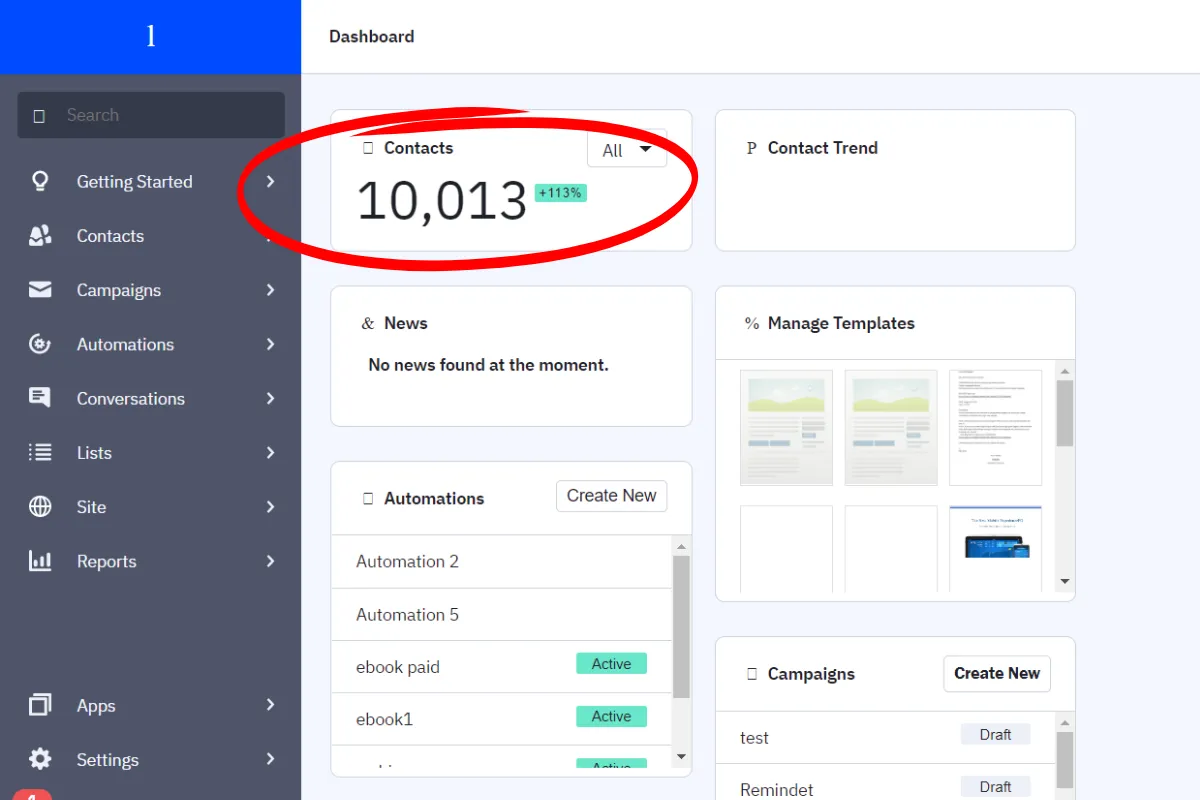Click the +113% growth badge
The image size is (1200, 800).
click(561, 192)
